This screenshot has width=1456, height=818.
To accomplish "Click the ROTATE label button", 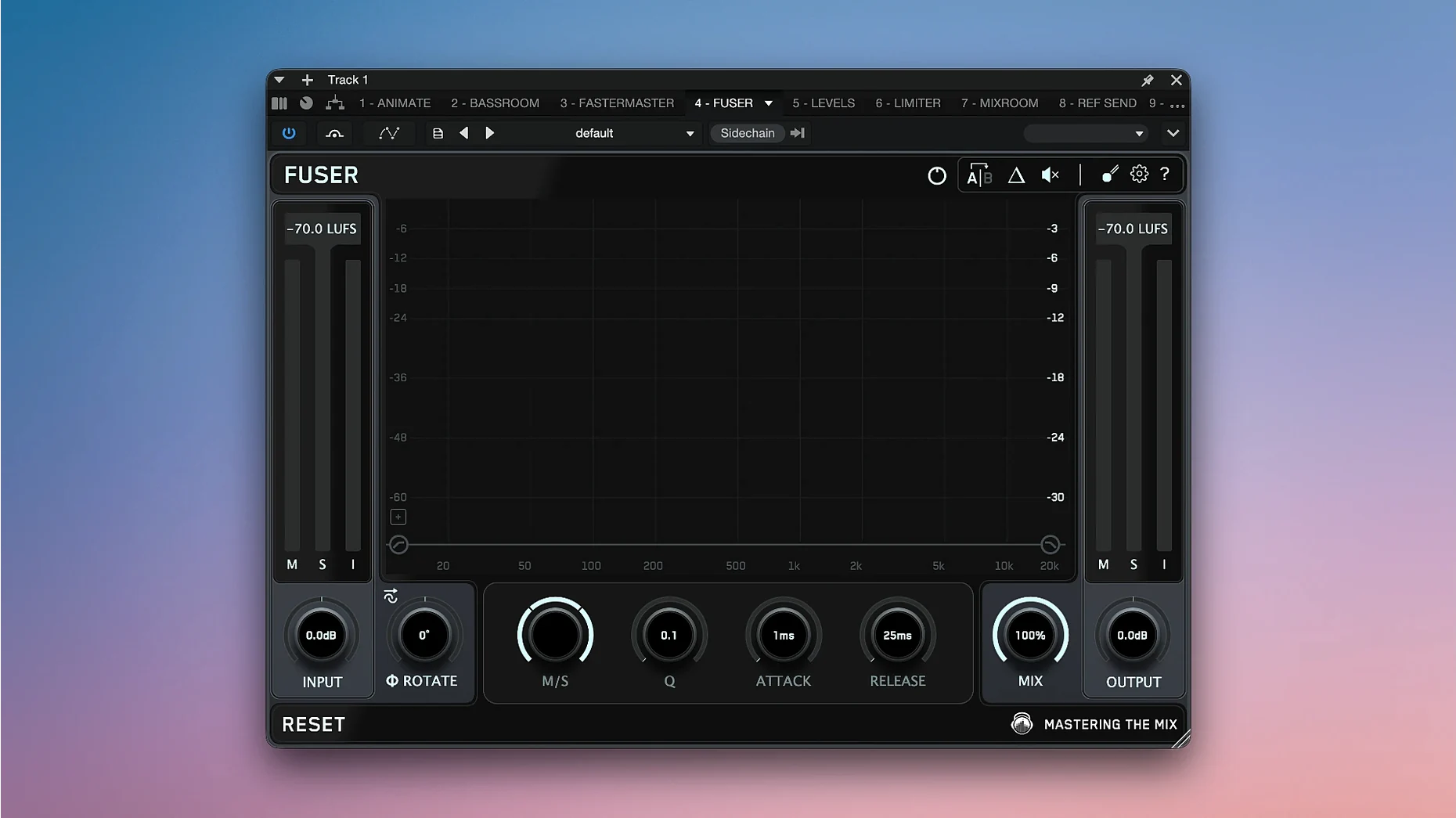I will [422, 681].
